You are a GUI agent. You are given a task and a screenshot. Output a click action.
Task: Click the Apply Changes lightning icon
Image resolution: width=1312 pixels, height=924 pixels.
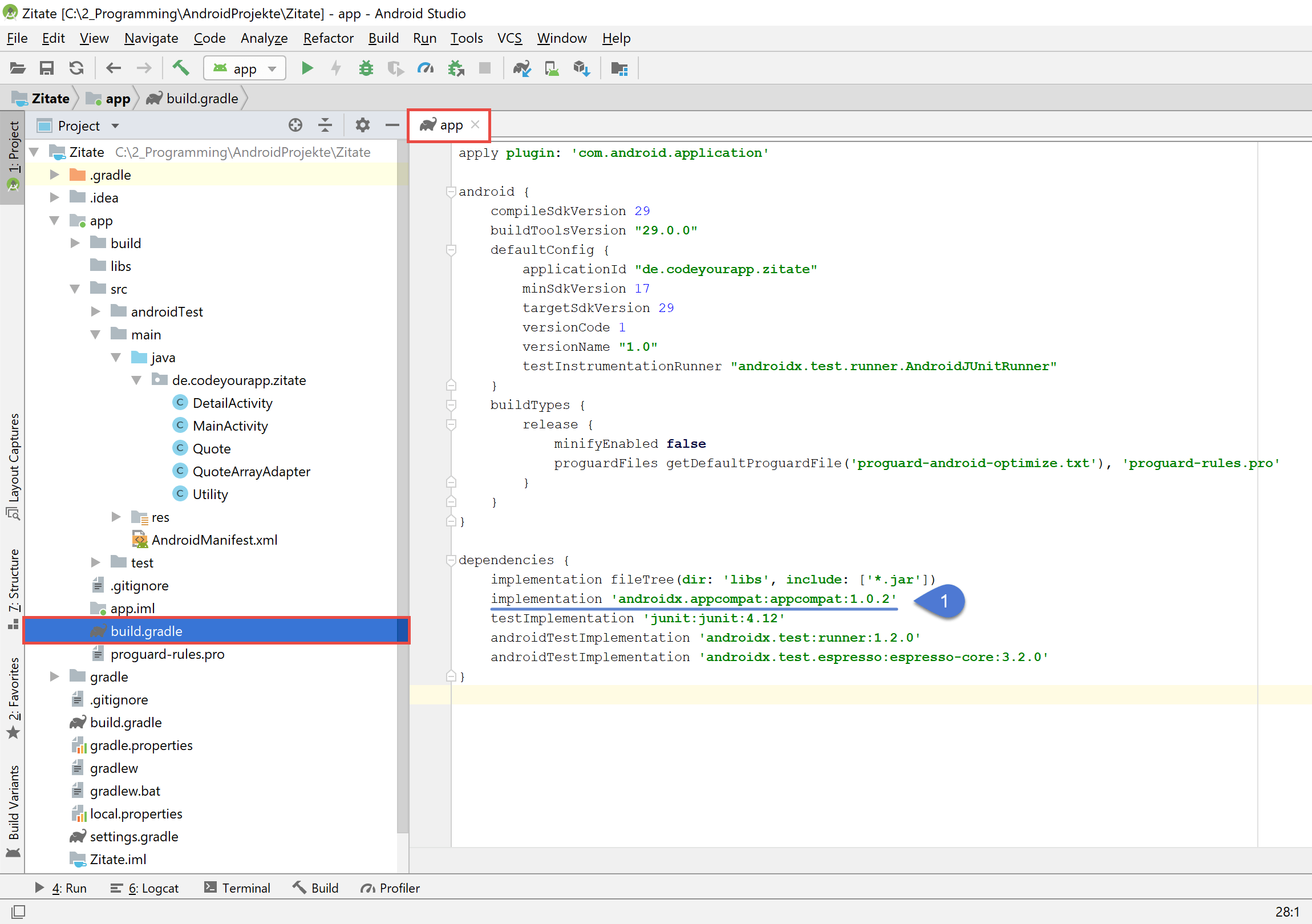click(336, 68)
